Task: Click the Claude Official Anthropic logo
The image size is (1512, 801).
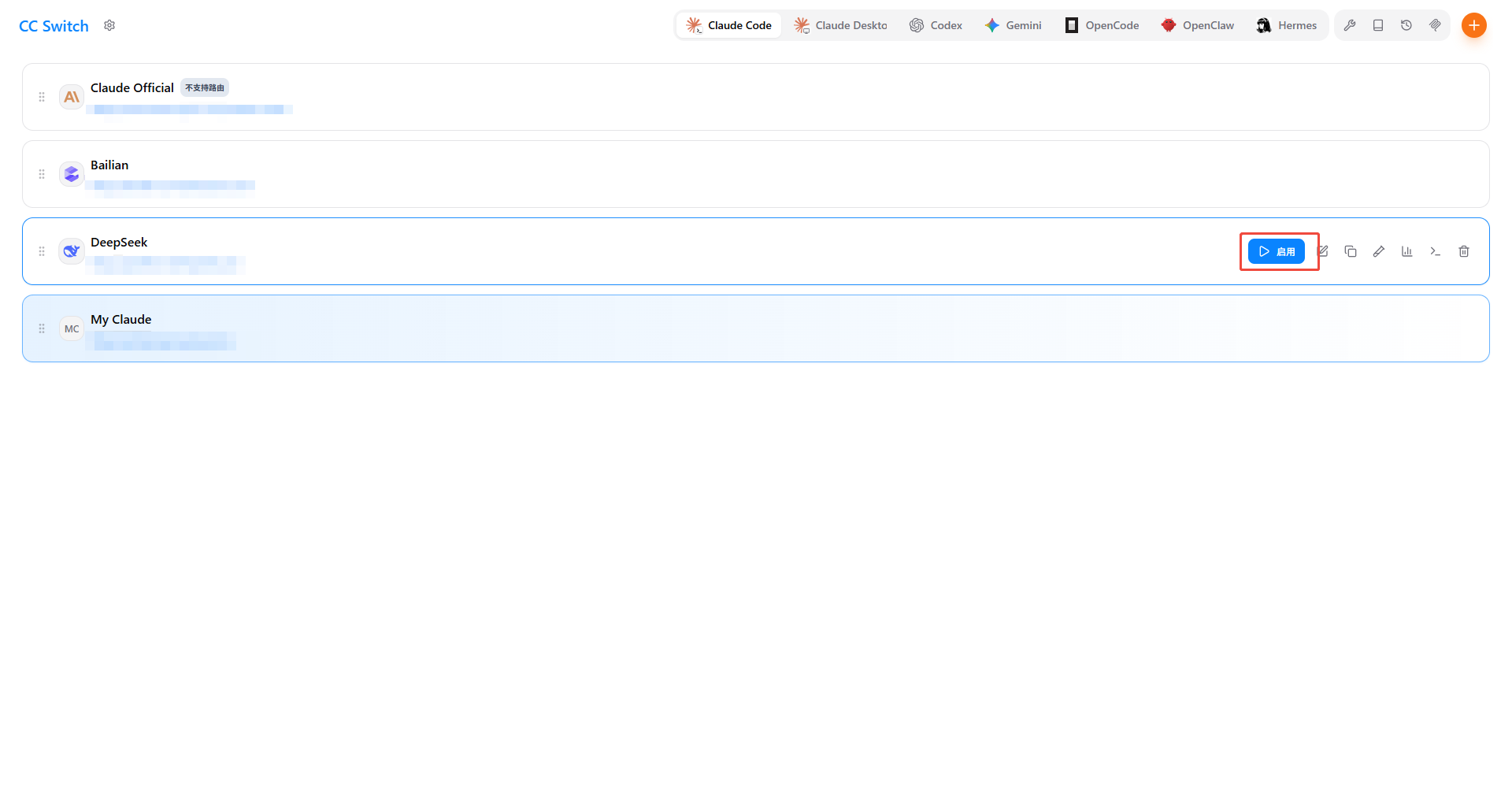Action: click(x=72, y=97)
